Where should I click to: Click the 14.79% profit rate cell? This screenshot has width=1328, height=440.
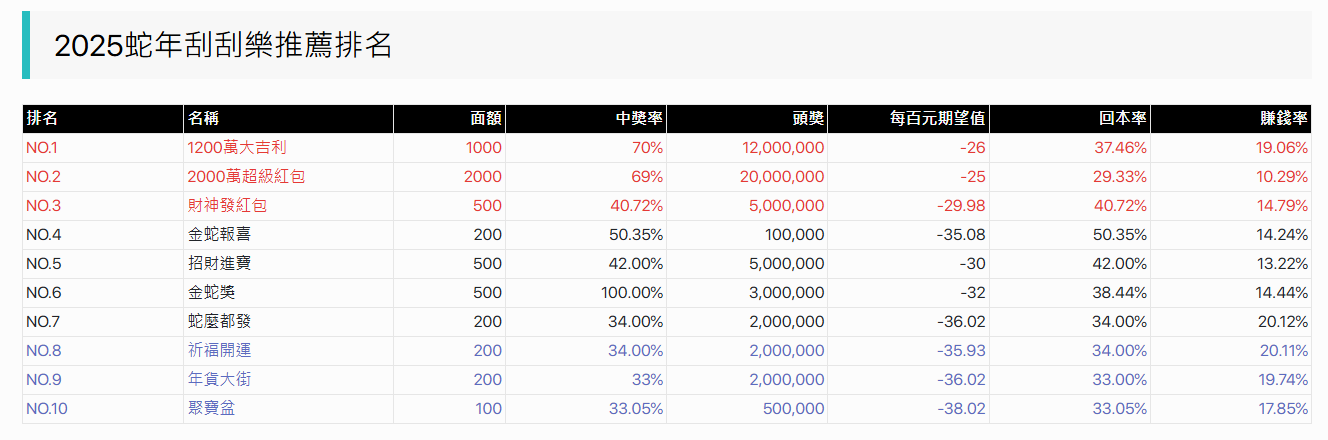tap(1231, 206)
